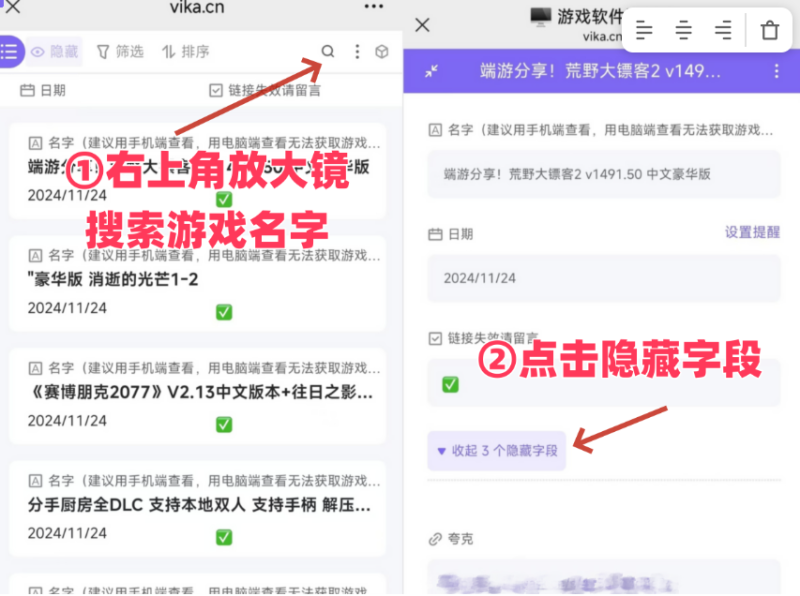Select the left alignment icon in the toolbar
The width and height of the screenshot is (800, 596).
pyautogui.click(x=644, y=30)
